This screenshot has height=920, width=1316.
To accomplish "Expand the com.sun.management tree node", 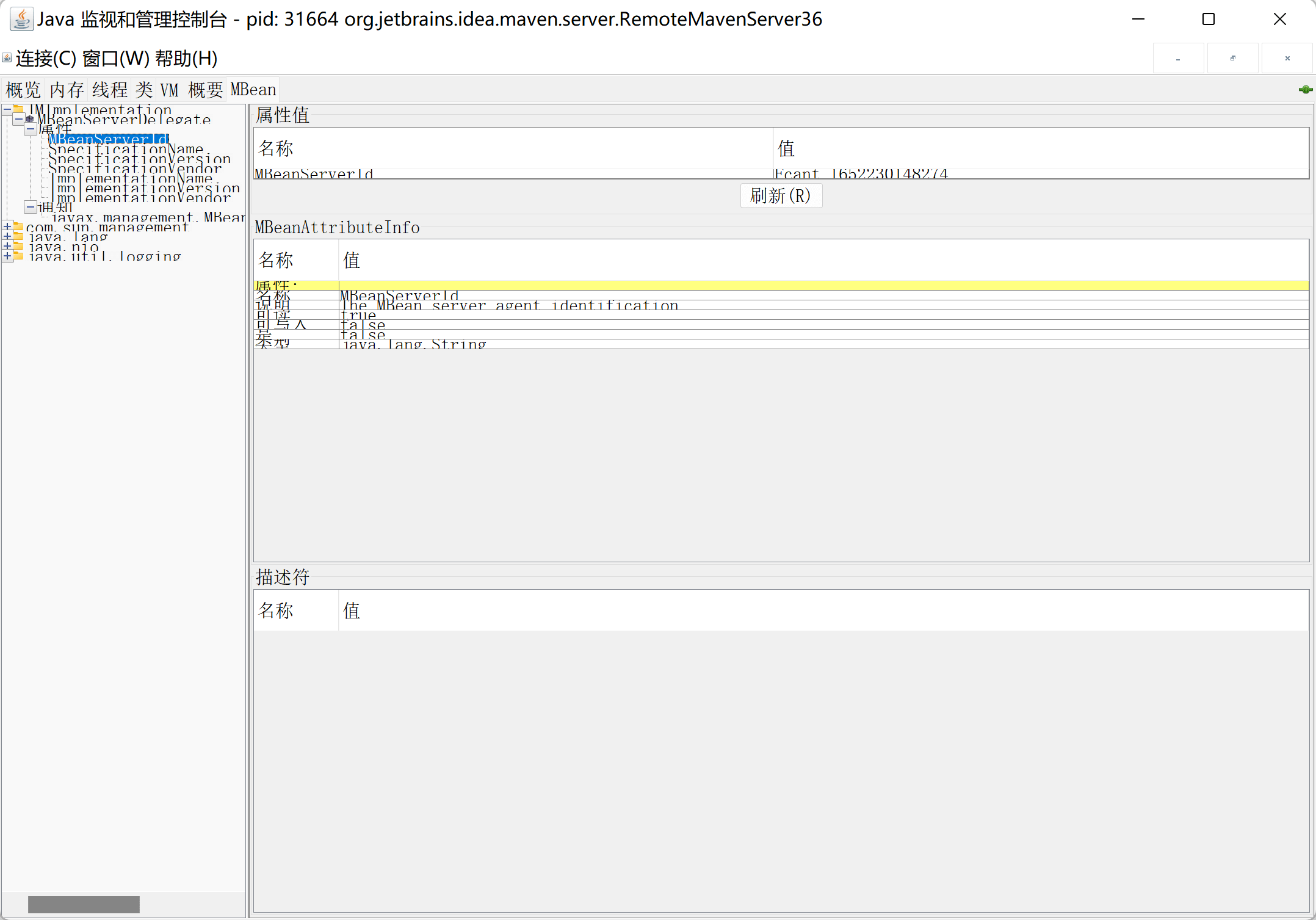I will click(x=7, y=226).
